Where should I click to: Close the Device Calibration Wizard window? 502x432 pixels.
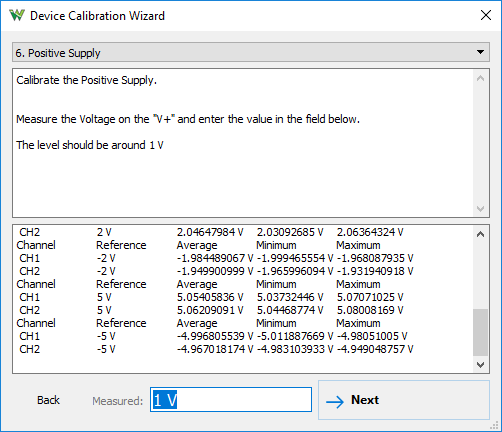(x=486, y=15)
